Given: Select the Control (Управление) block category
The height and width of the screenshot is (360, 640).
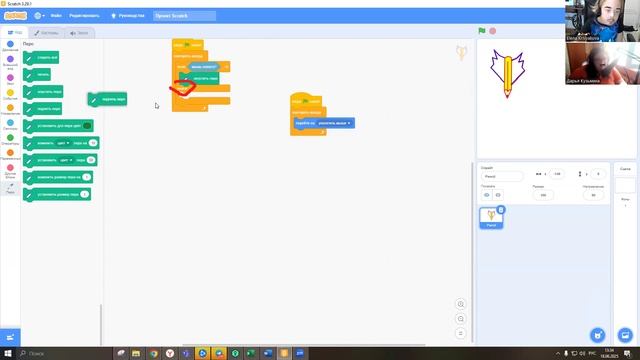Looking at the screenshot, I should tap(10, 109).
